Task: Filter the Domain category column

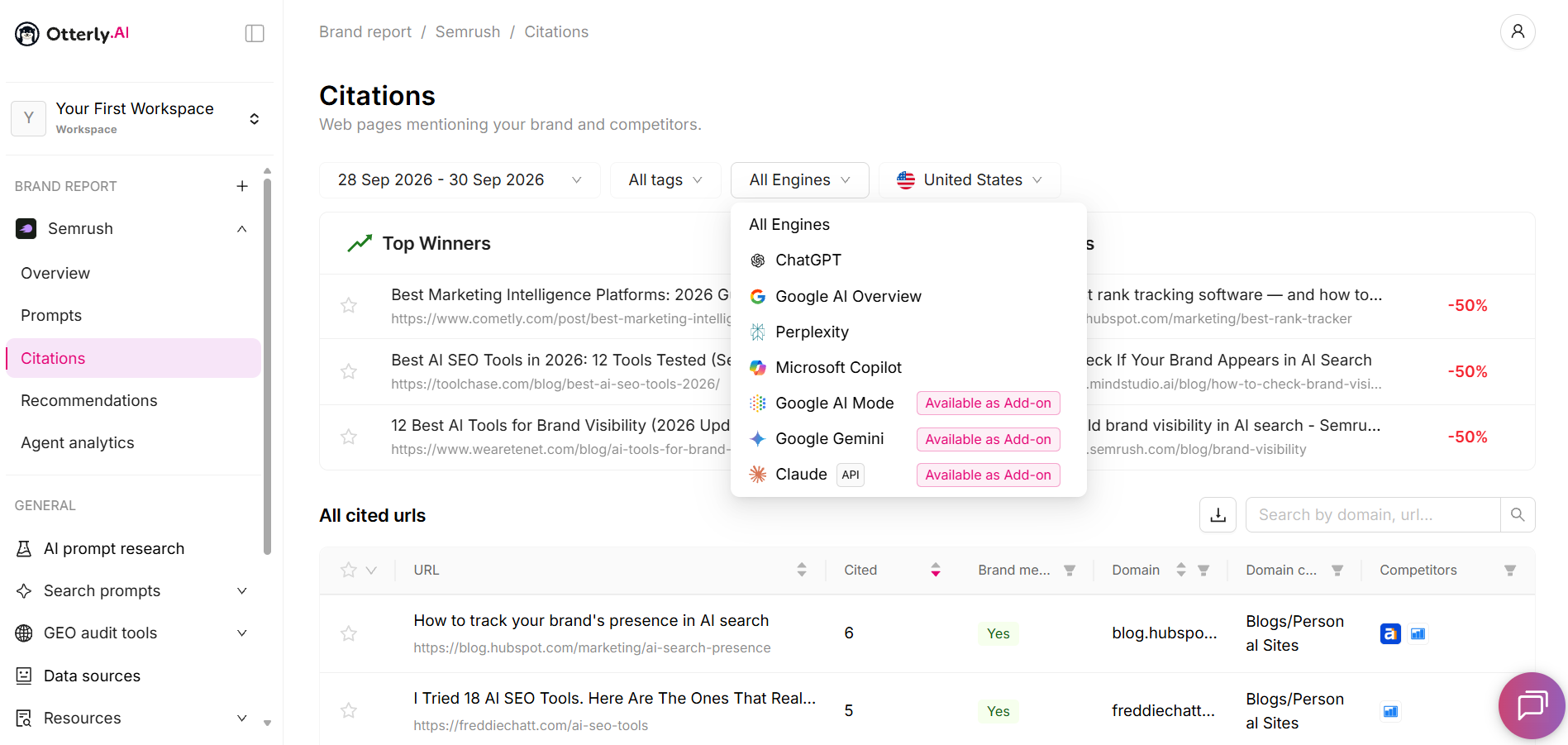Action: pos(1337,571)
